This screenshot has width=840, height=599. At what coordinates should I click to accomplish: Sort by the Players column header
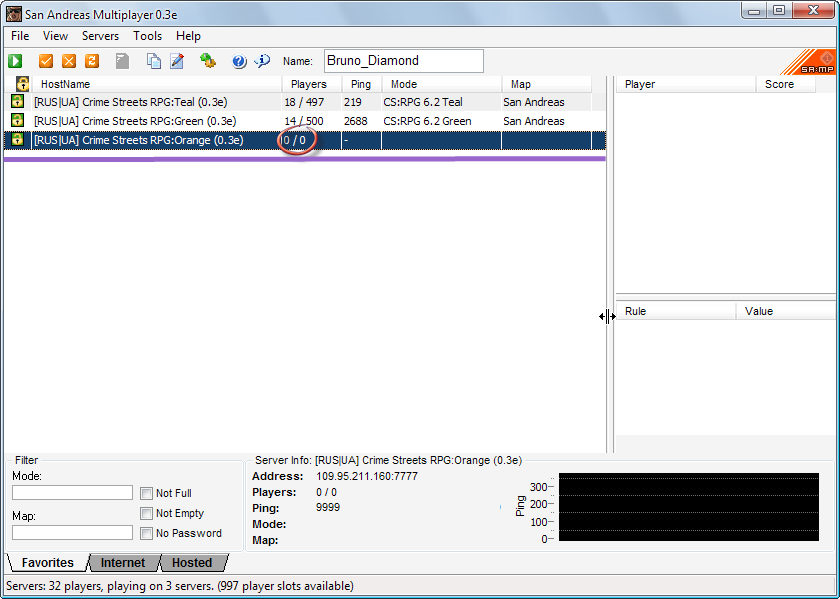coord(312,84)
